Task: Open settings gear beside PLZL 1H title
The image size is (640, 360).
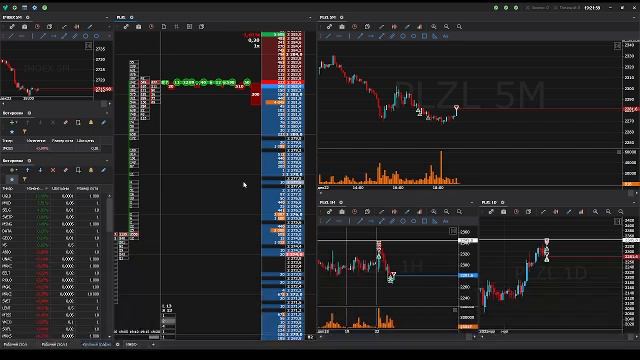Action: click(x=341, y=202)
